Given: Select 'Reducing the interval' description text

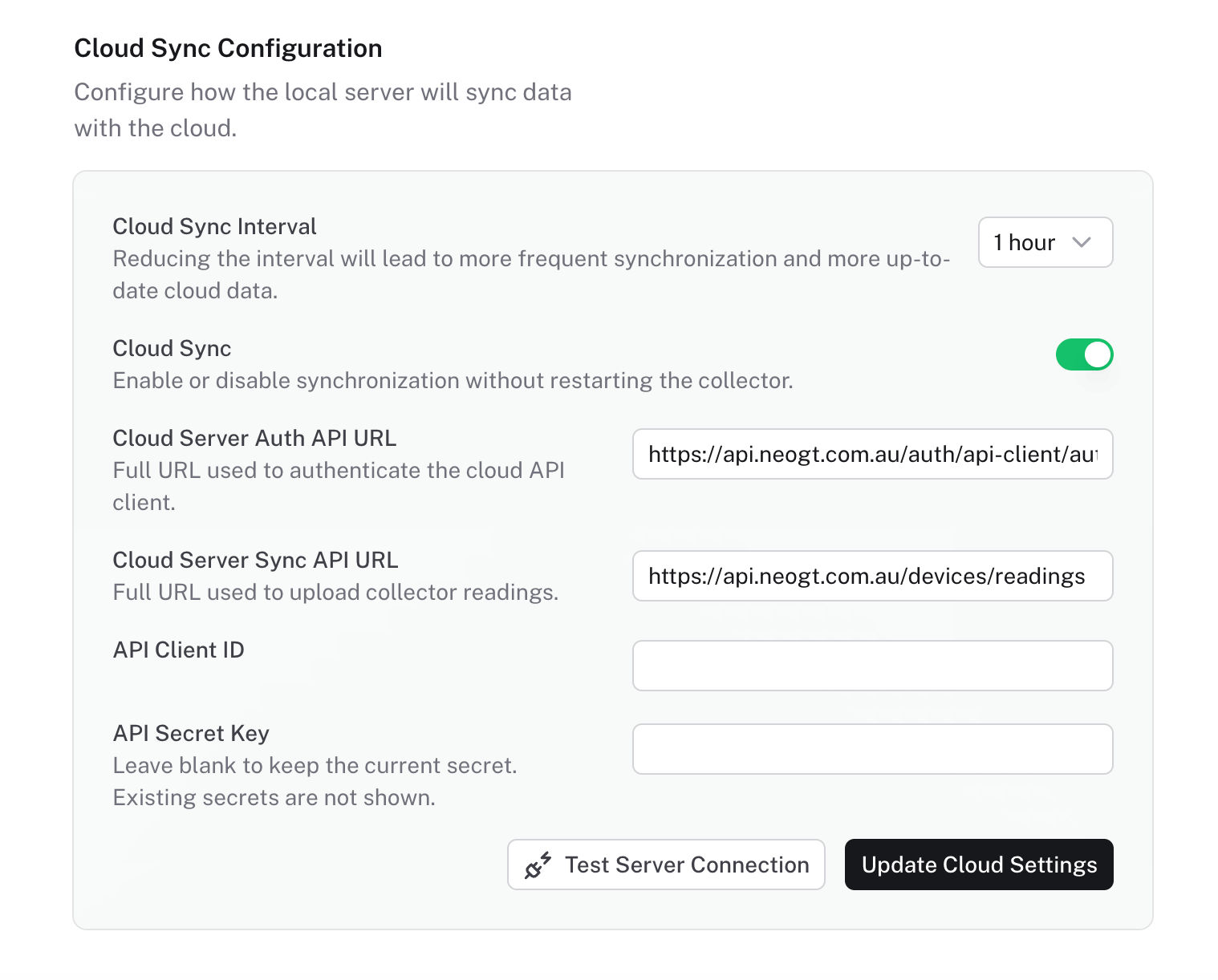Looking at the screenshot, I should click(x=531, y=274).
